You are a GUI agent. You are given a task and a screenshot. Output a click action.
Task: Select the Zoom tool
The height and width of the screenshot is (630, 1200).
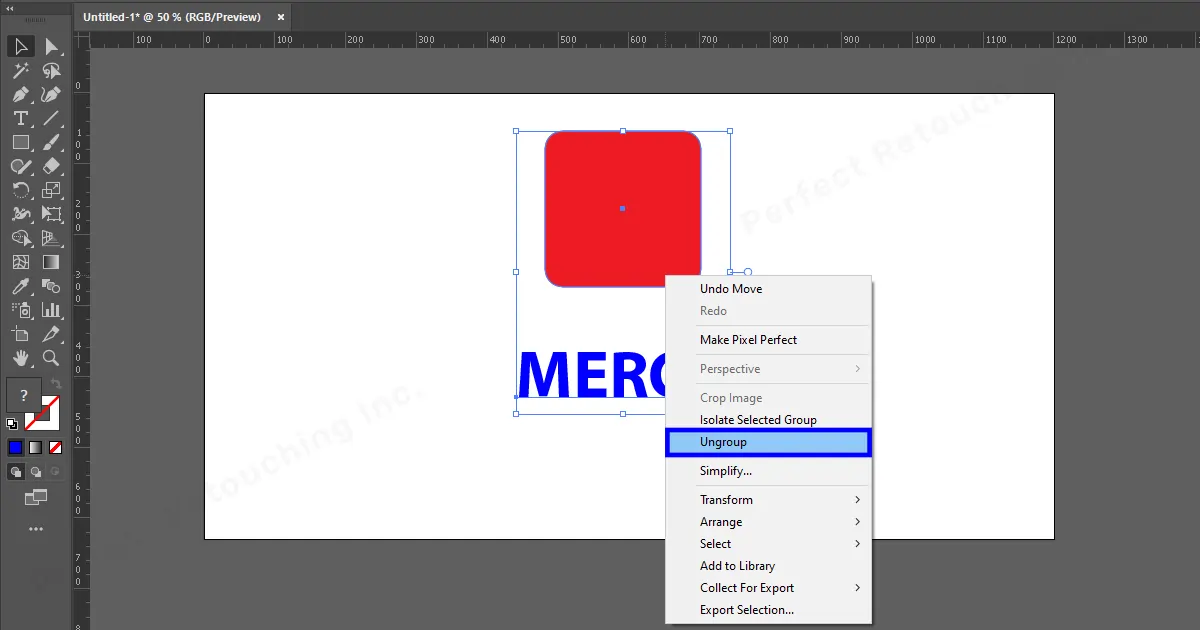tap(49, 358)
